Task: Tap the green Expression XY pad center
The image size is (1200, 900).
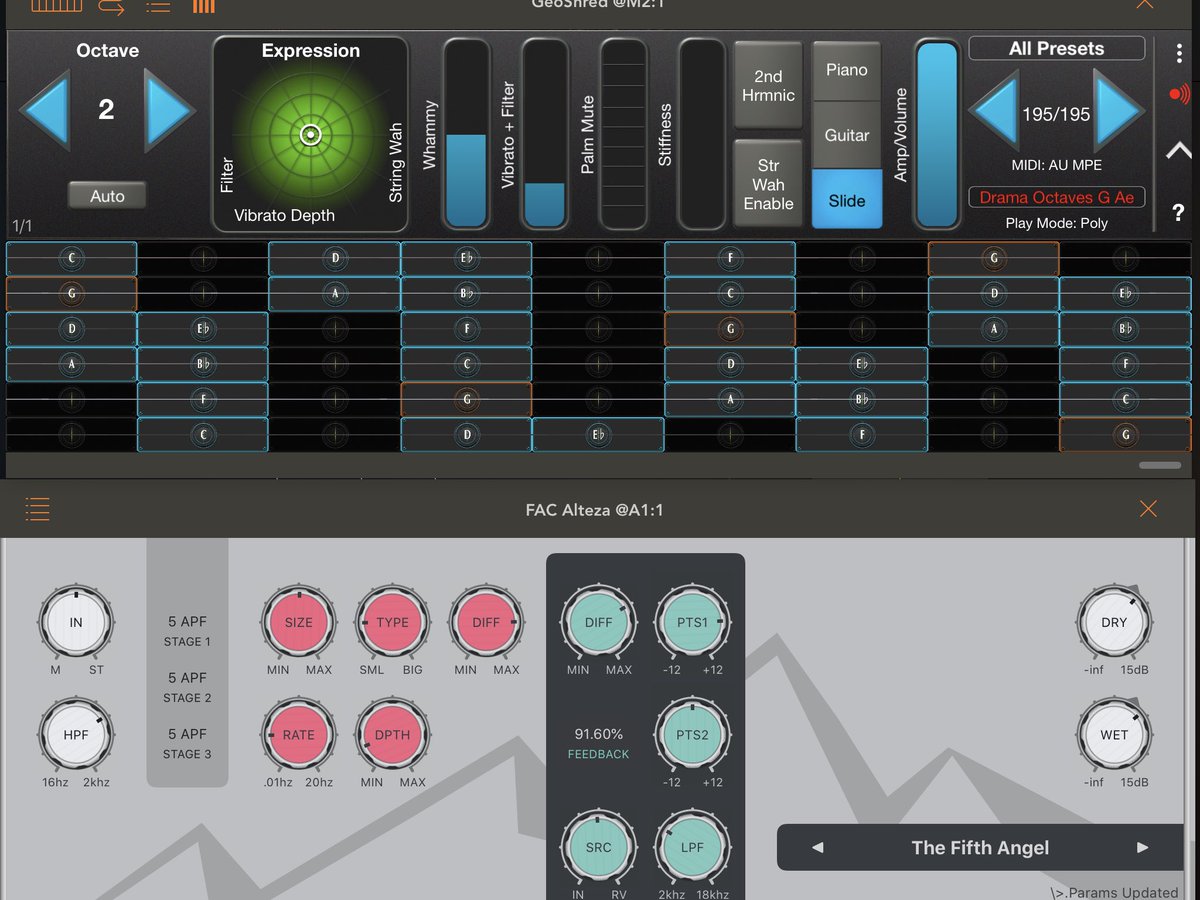Action: [x=310, y=134]
